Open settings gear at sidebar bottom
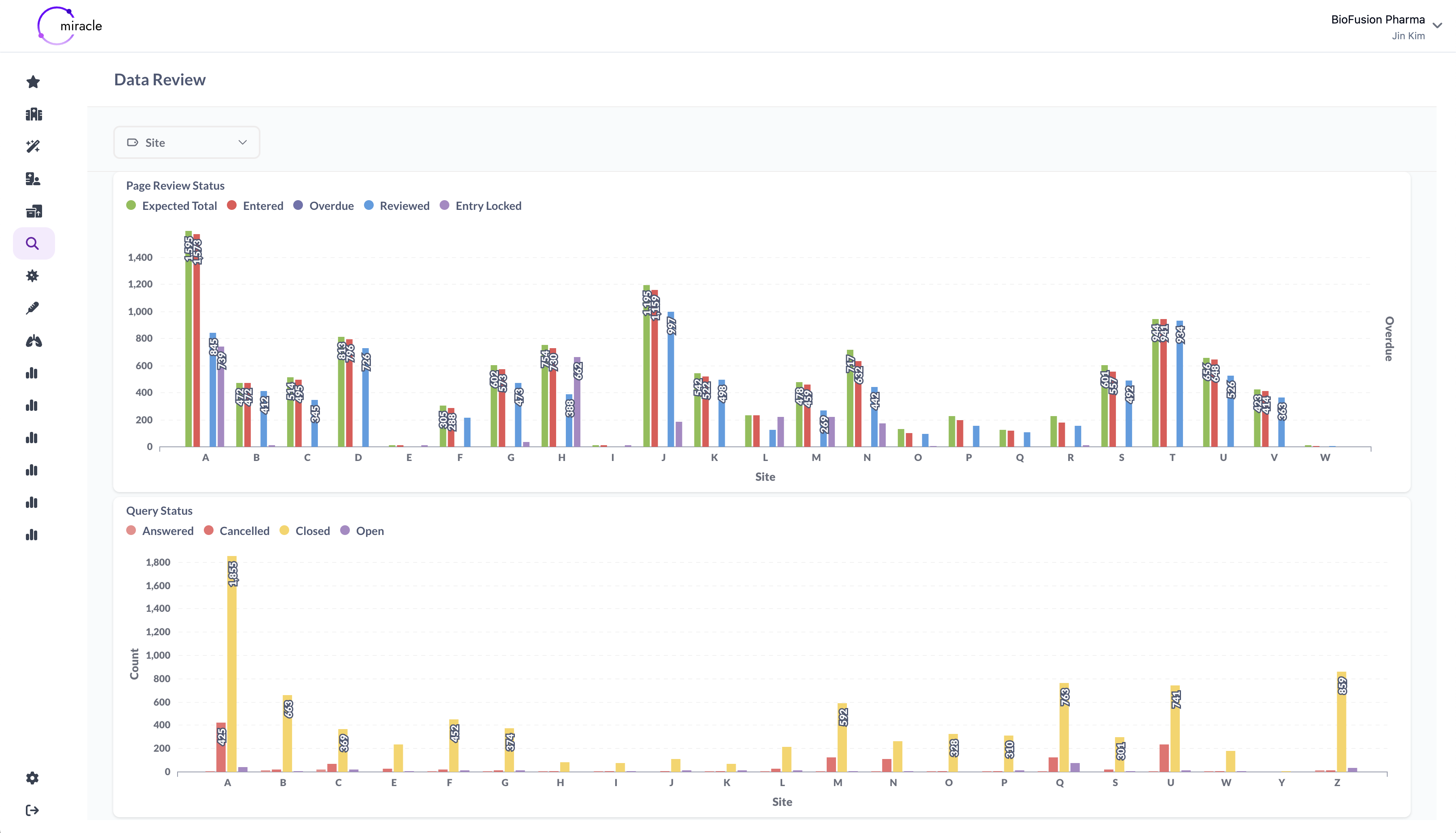This screenshot has height=833, width=1456. point(33,778)
